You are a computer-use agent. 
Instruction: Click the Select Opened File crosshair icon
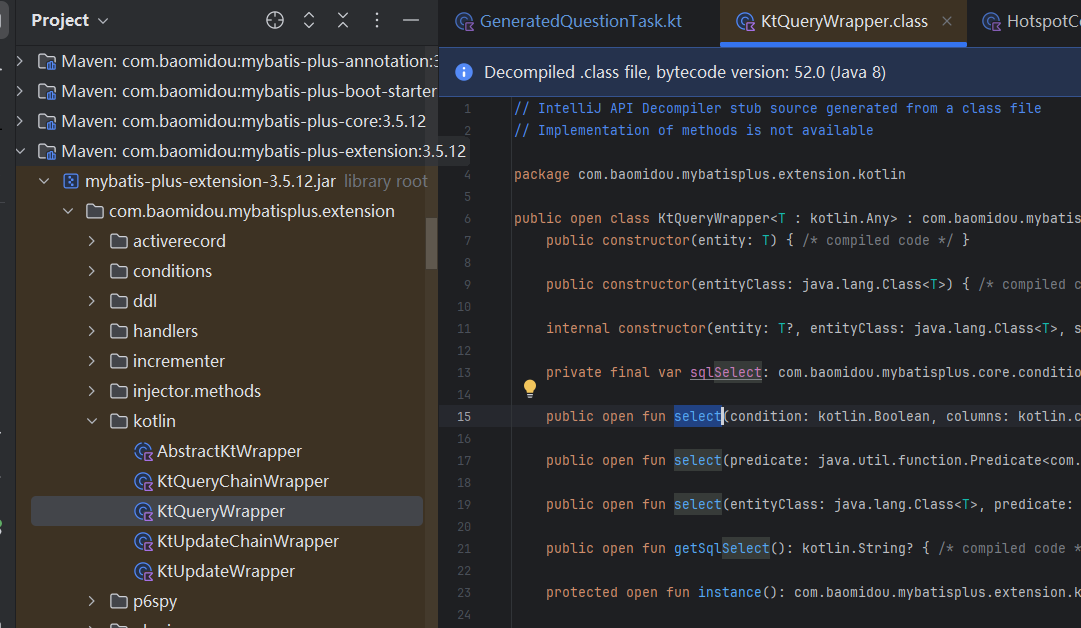275,21
